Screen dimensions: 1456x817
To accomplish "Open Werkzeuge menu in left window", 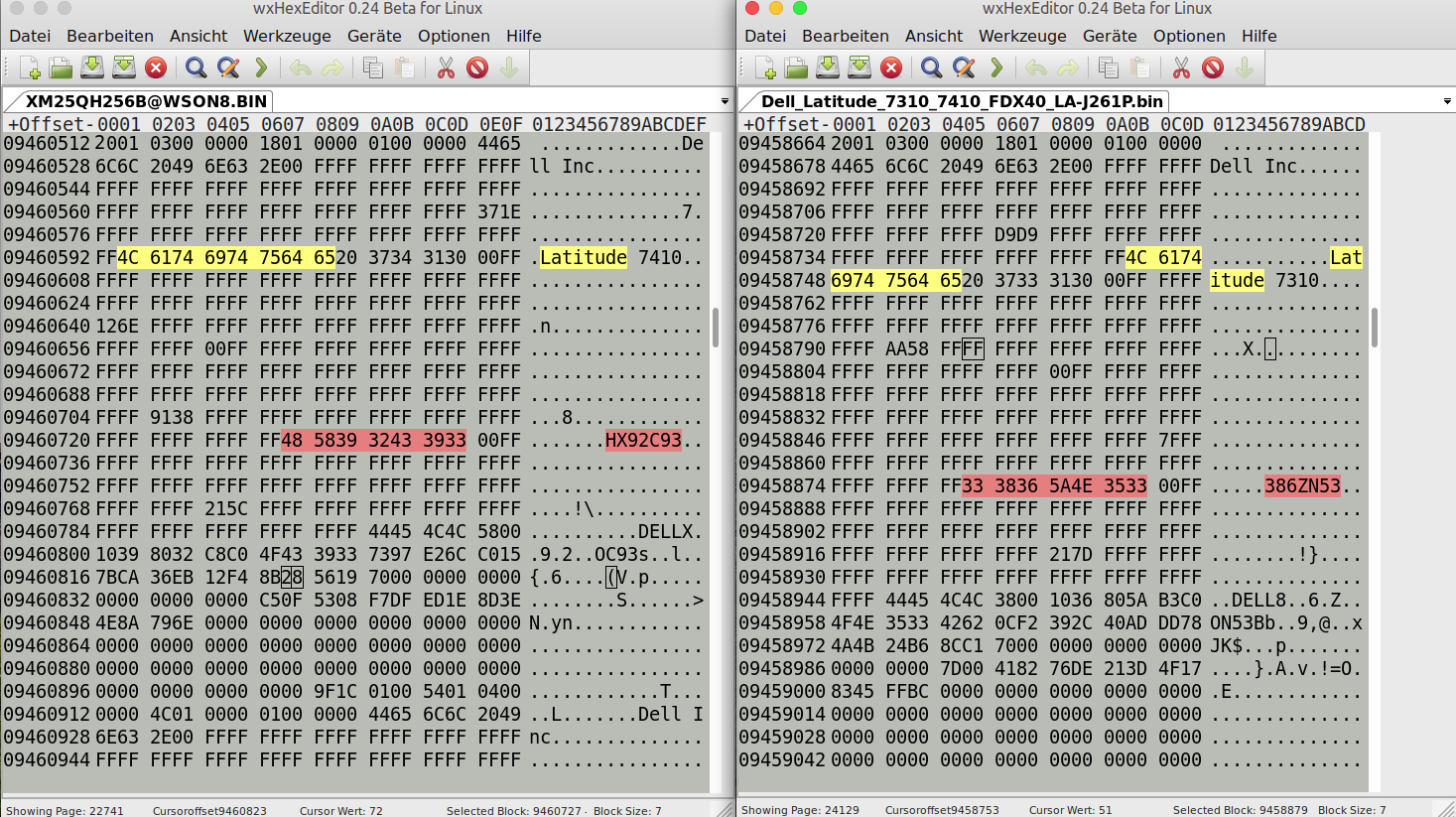I will (287, 36).
